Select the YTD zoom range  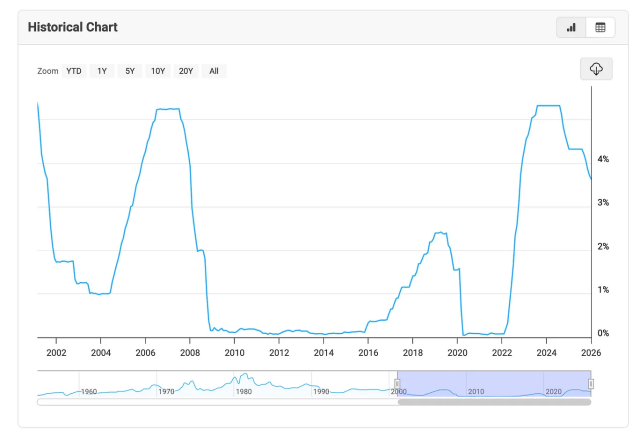[74, 71]
